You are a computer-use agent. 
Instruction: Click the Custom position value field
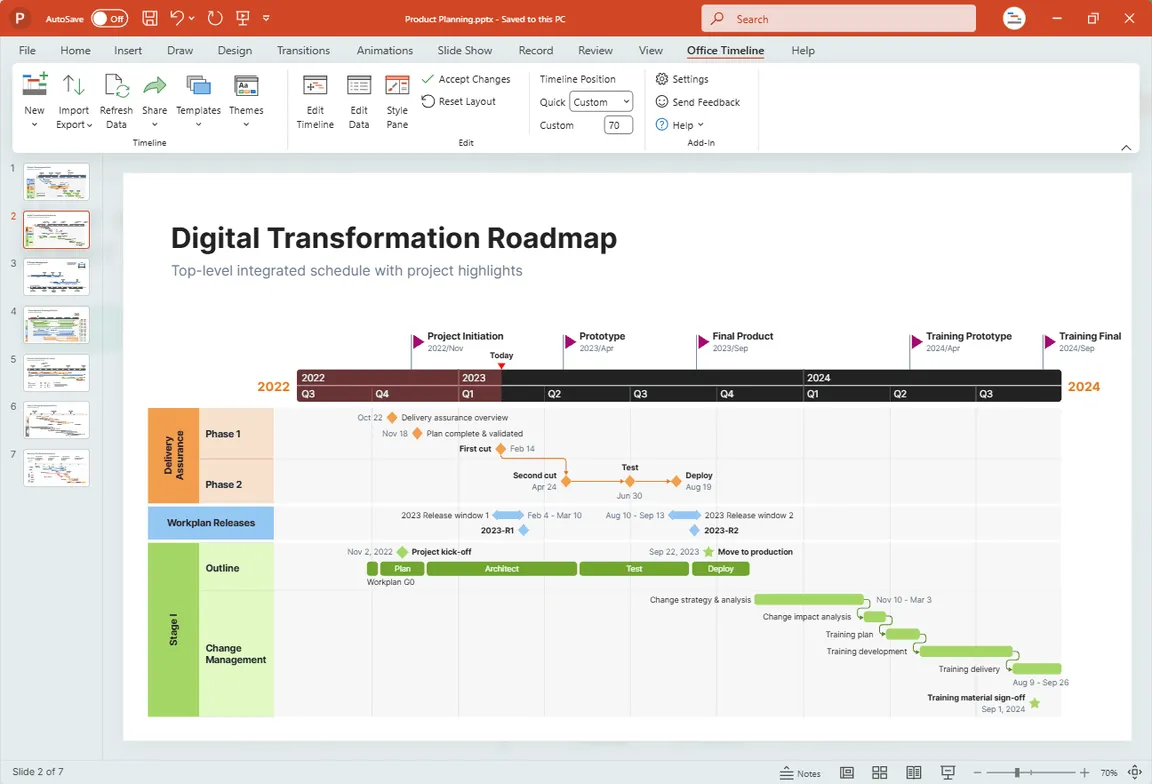coord(617,125)
